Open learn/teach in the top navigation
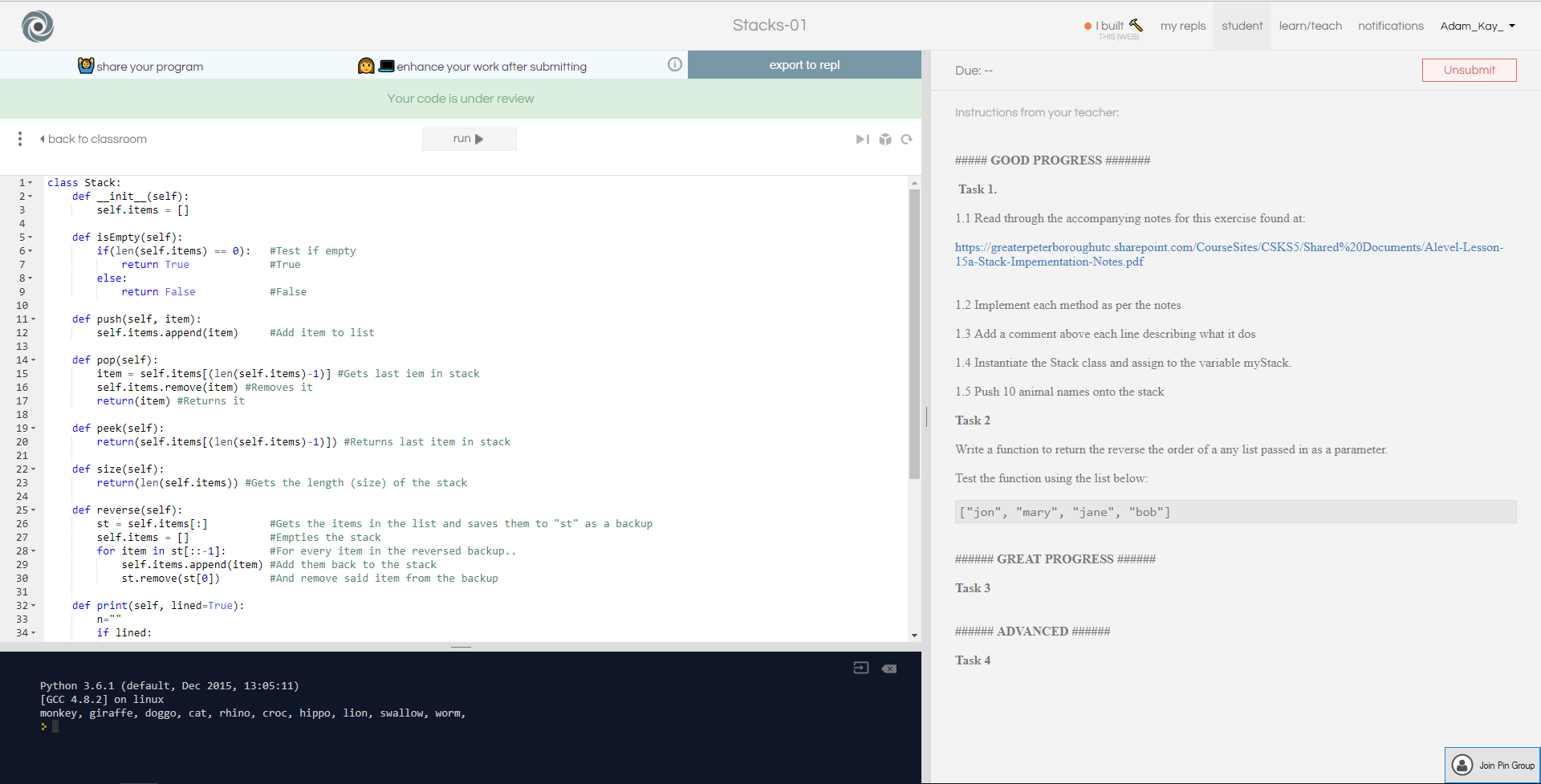1541x784 pixels. point(1311,26)
